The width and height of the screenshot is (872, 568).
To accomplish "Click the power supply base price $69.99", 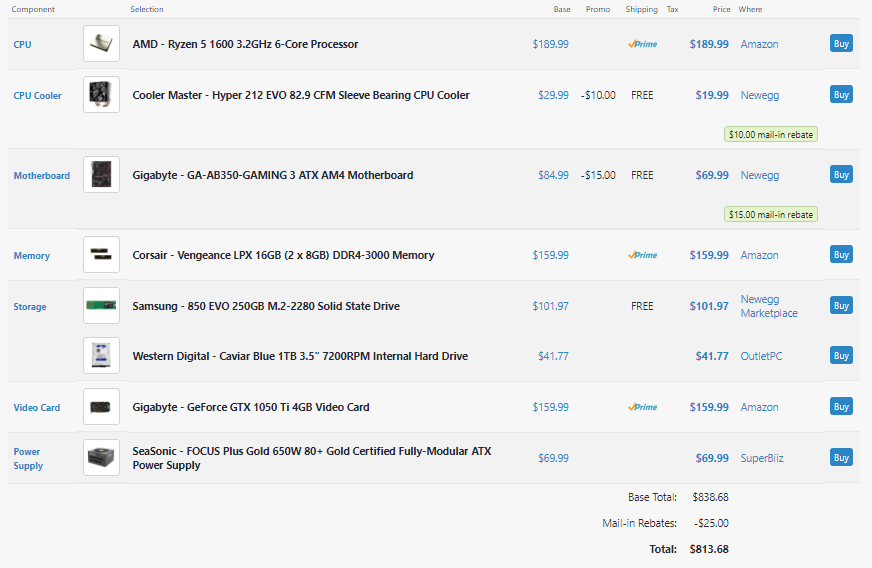I will (x=553, y=459).
